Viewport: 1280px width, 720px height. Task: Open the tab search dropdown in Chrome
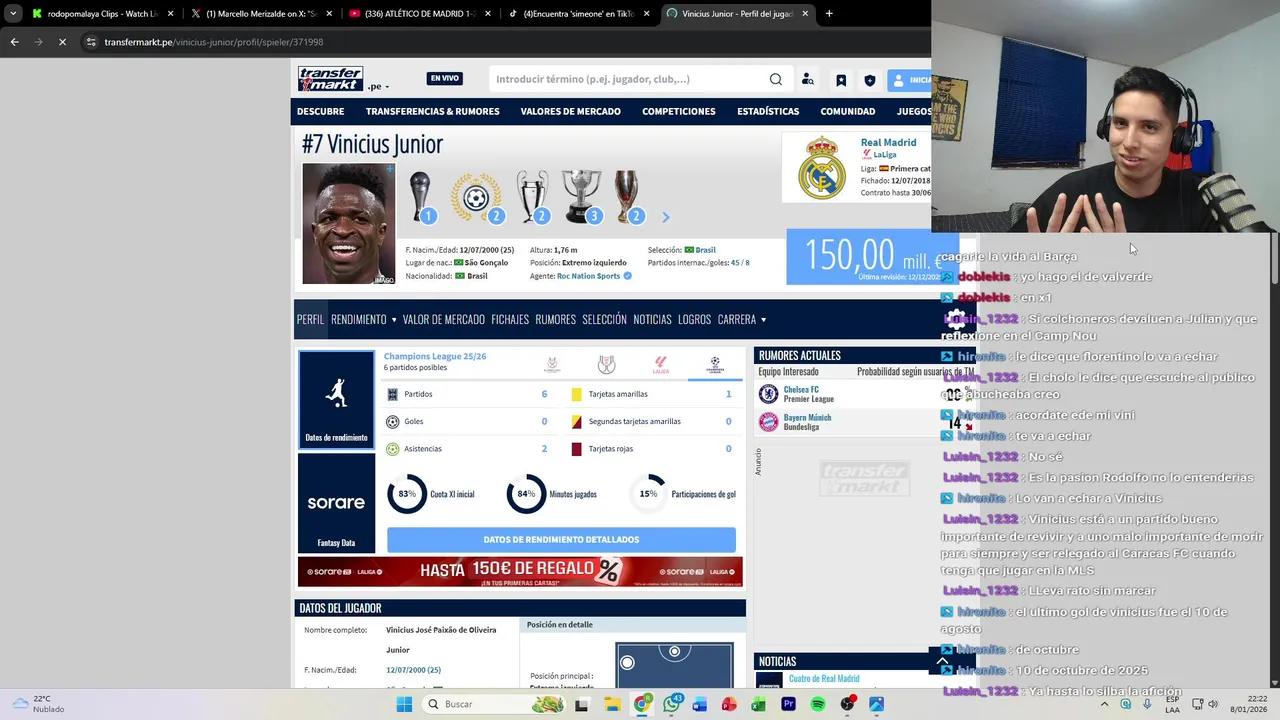coord(12,14)
